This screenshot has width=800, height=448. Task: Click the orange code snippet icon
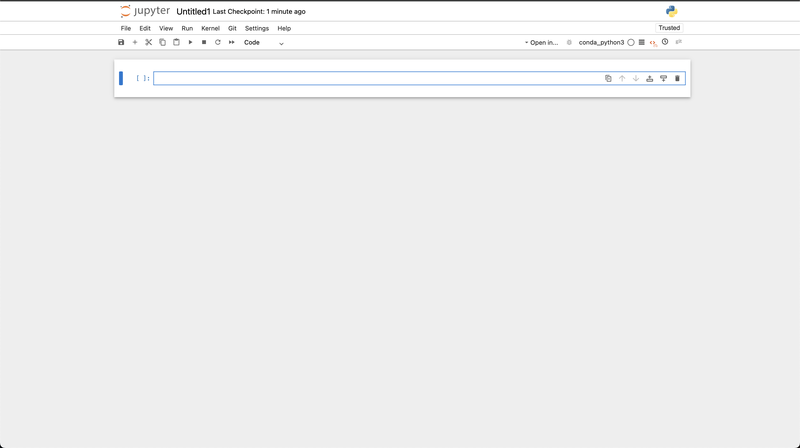pyautogui.click(x=653, y=43)
